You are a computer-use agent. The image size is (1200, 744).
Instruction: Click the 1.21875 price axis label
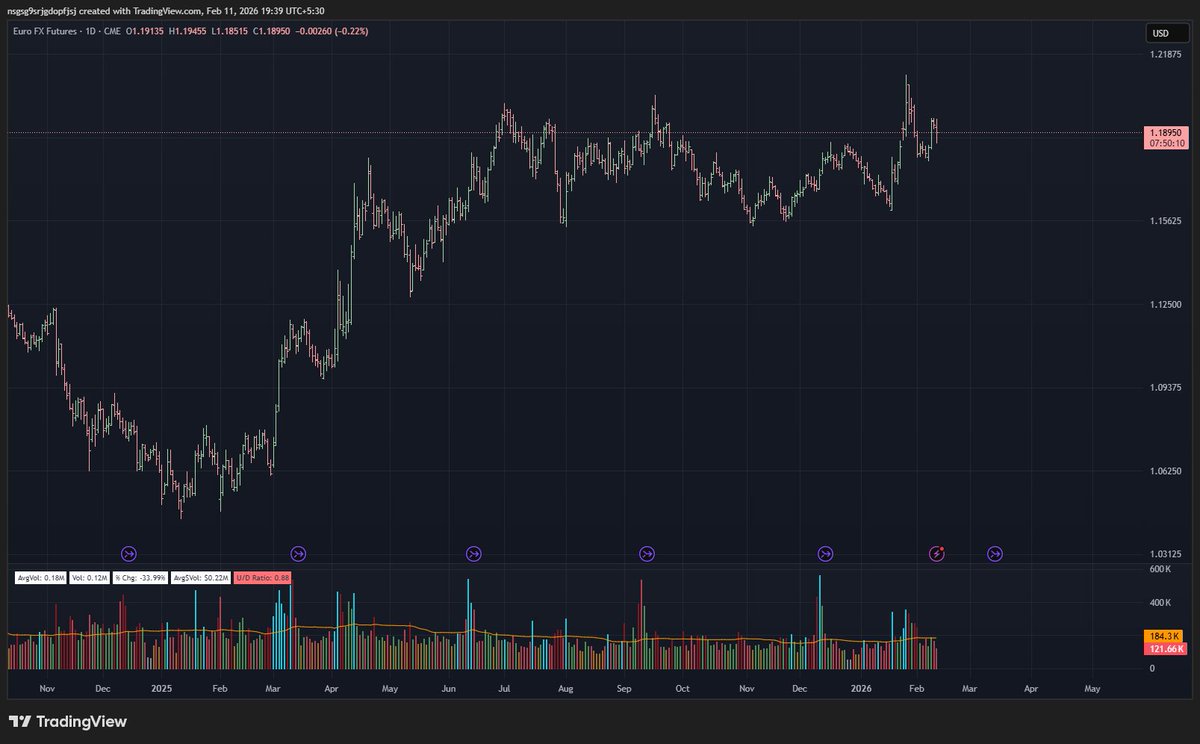(1164, 54)
